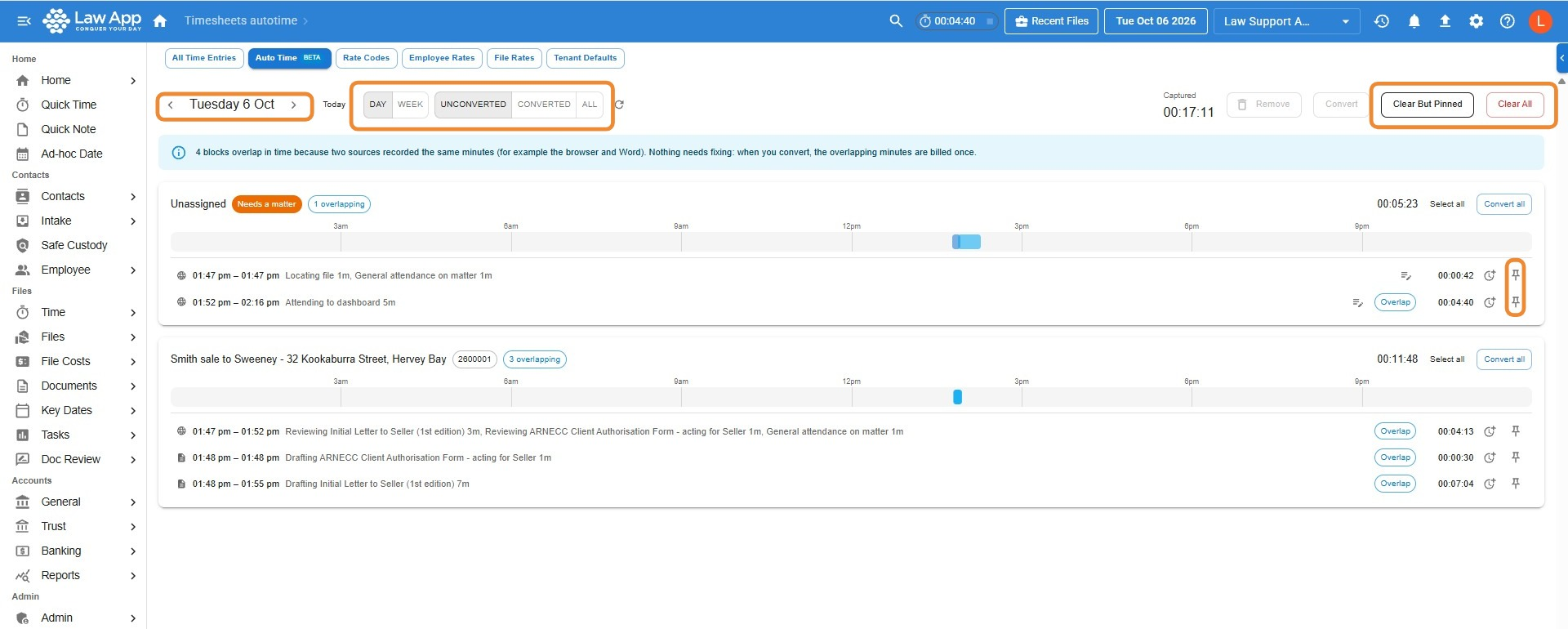Viewport: 1568px width, 629px height.
Task: Show ALL entries filter
Action: pos(590,105)
